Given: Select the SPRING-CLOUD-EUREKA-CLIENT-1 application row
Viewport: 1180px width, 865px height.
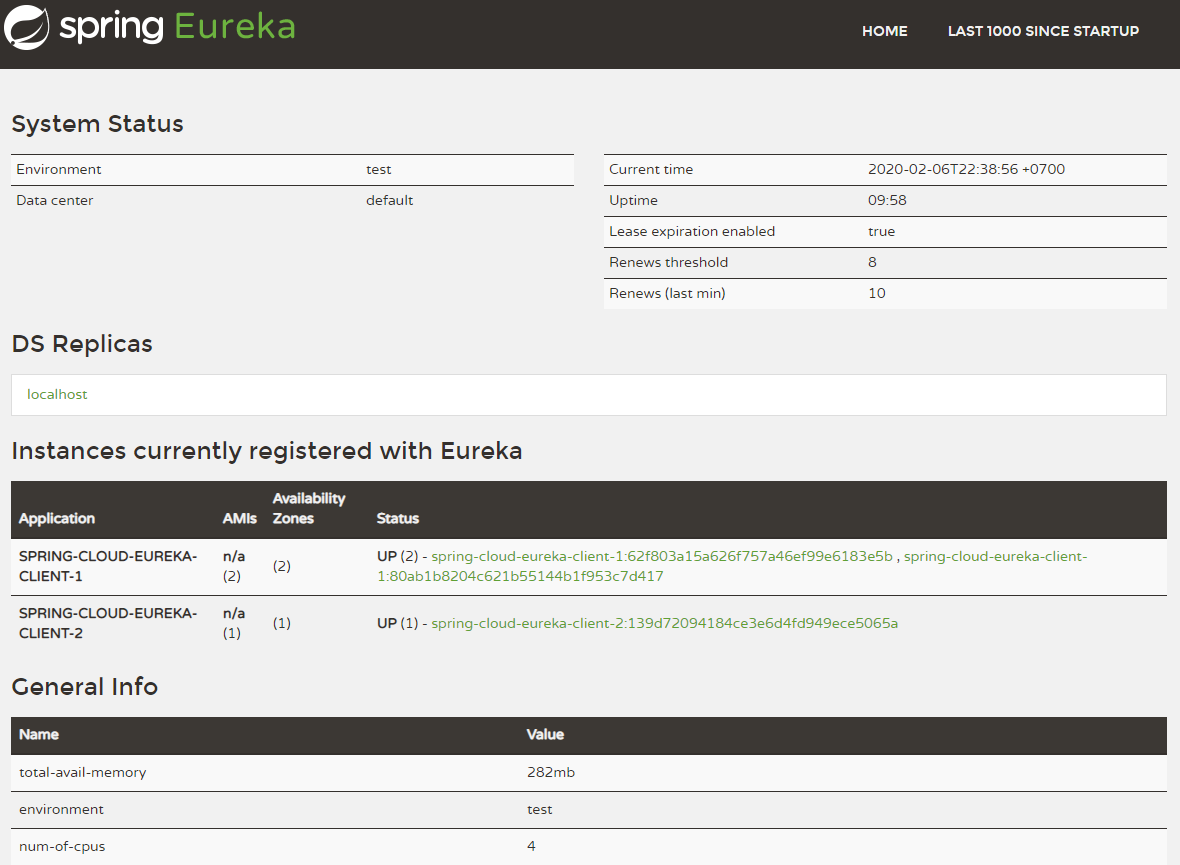Looking at the screenshot, I should coord(110,565).
